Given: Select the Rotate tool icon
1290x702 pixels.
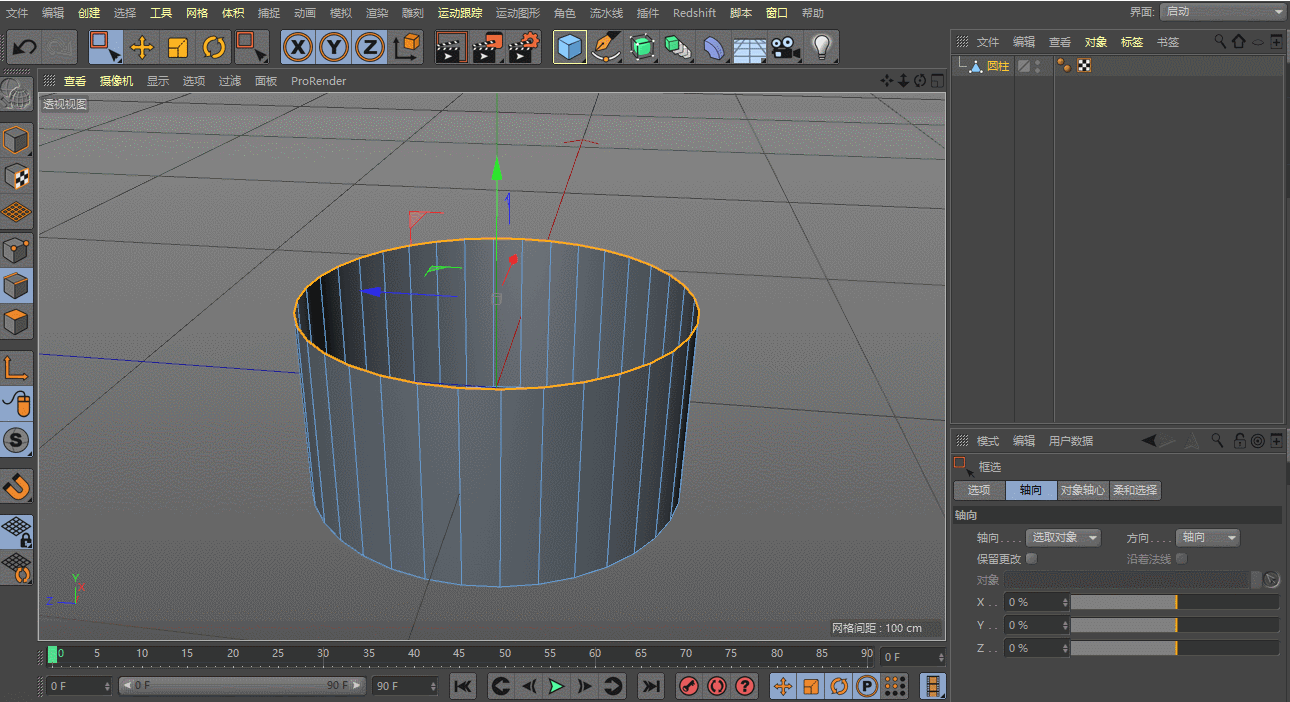Looking at the screenshot, I should tap(214, 47).
